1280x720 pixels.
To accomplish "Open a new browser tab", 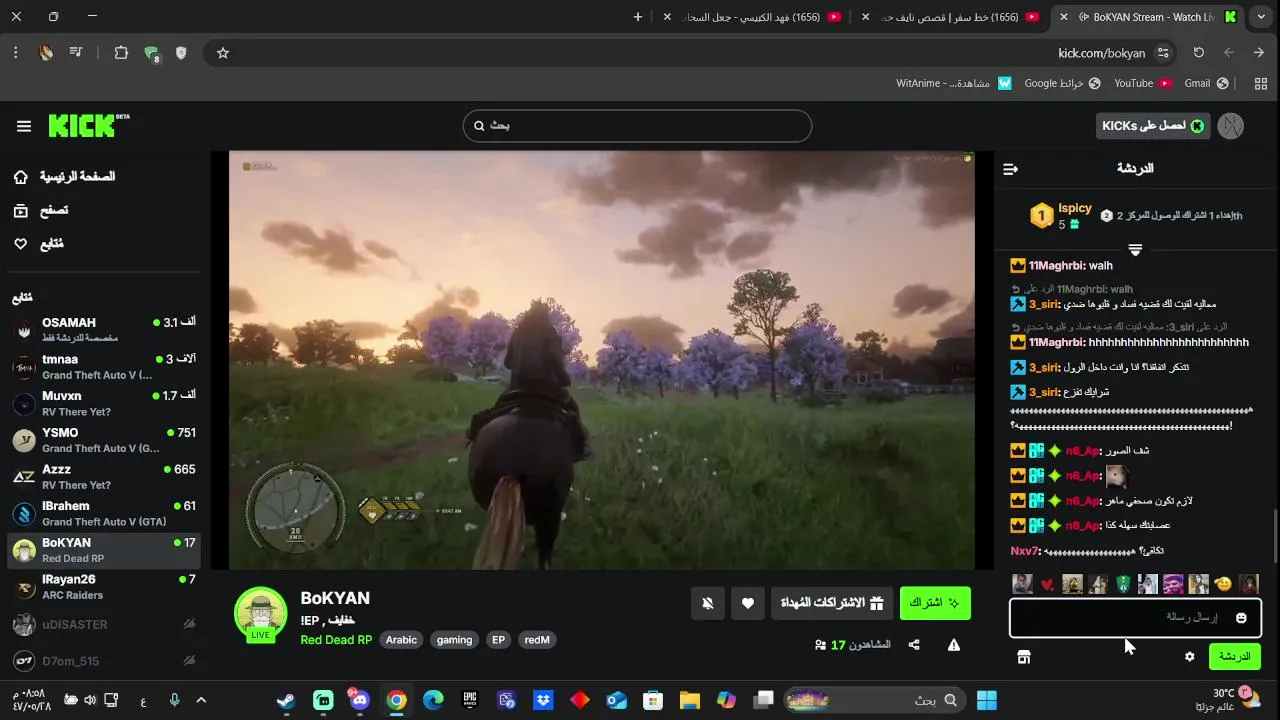I will 638,17.
